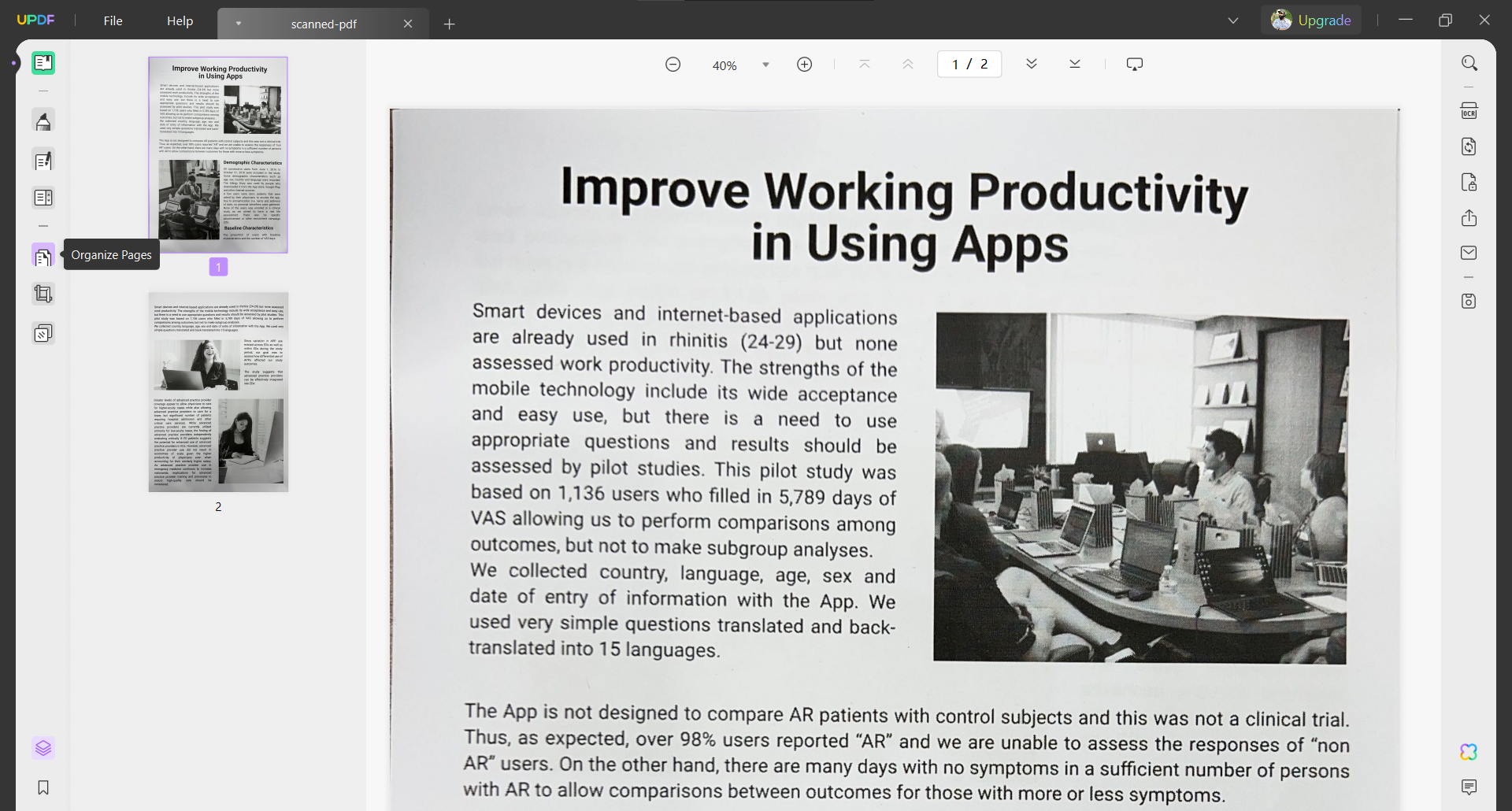Select the page 1 thumbnail
Screen dimensions: 1512x811
218,154
